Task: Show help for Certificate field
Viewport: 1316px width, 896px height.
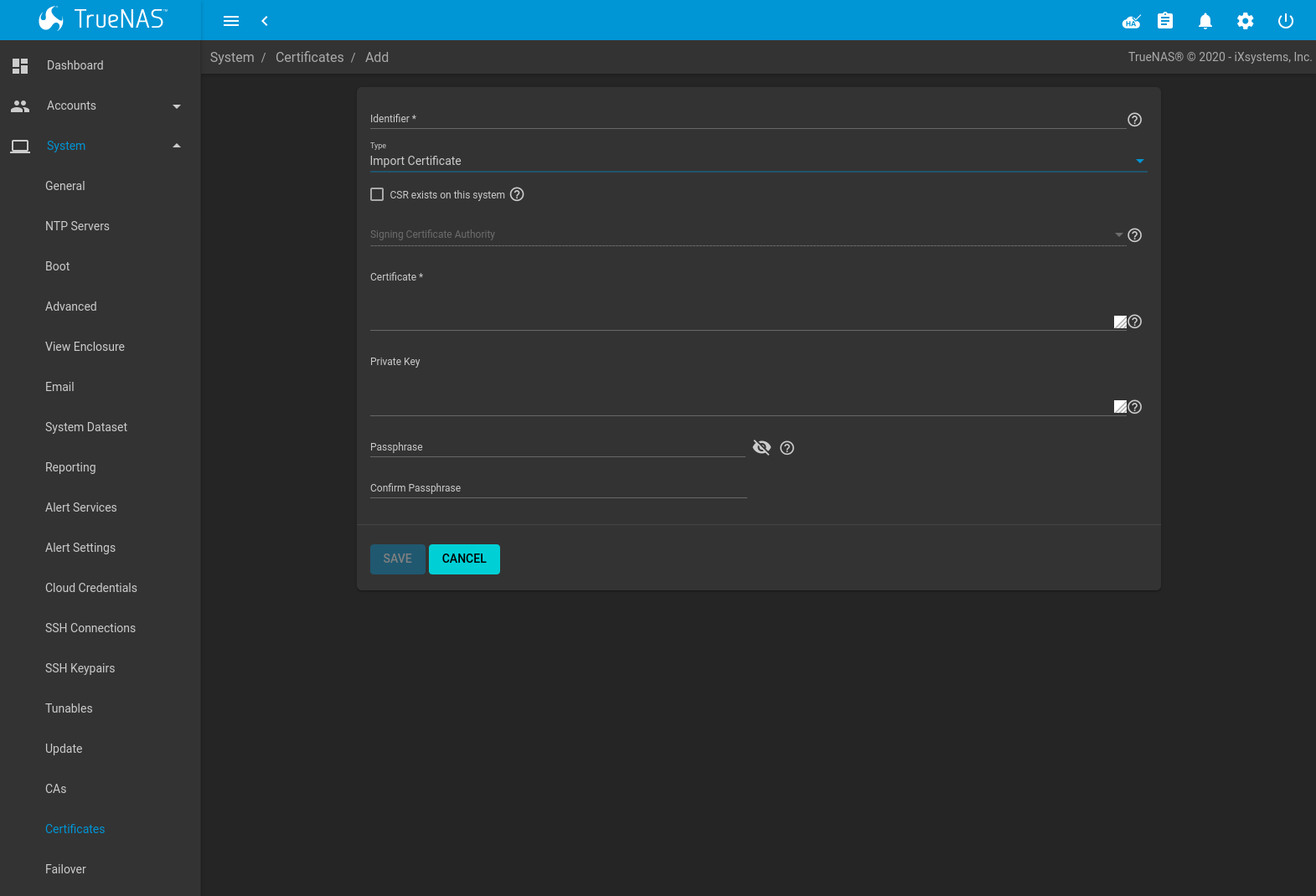Action: click(x=1135, y=322)
